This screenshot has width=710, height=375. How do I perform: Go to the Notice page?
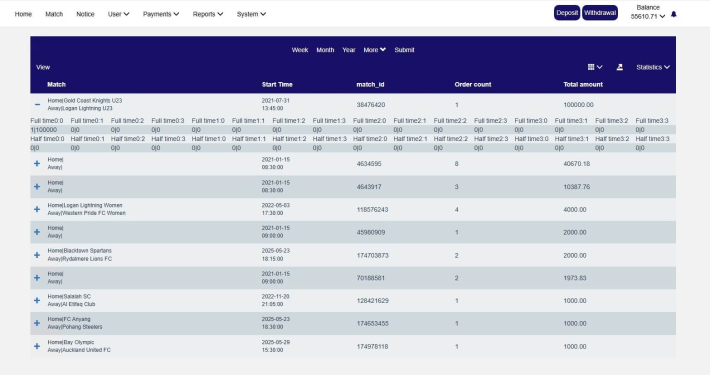point(85,14)
